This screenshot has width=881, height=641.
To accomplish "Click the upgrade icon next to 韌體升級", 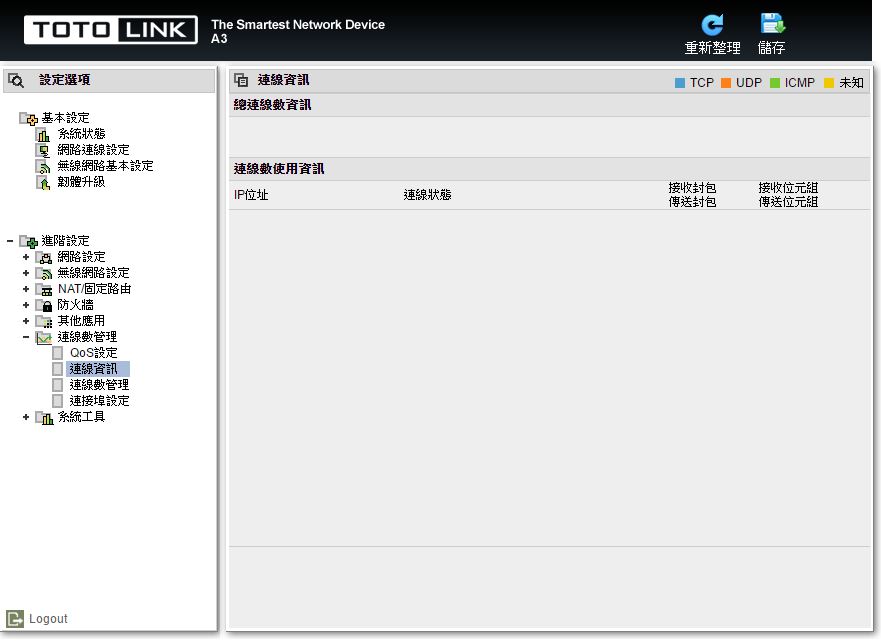I will click(x=43, y=183).
